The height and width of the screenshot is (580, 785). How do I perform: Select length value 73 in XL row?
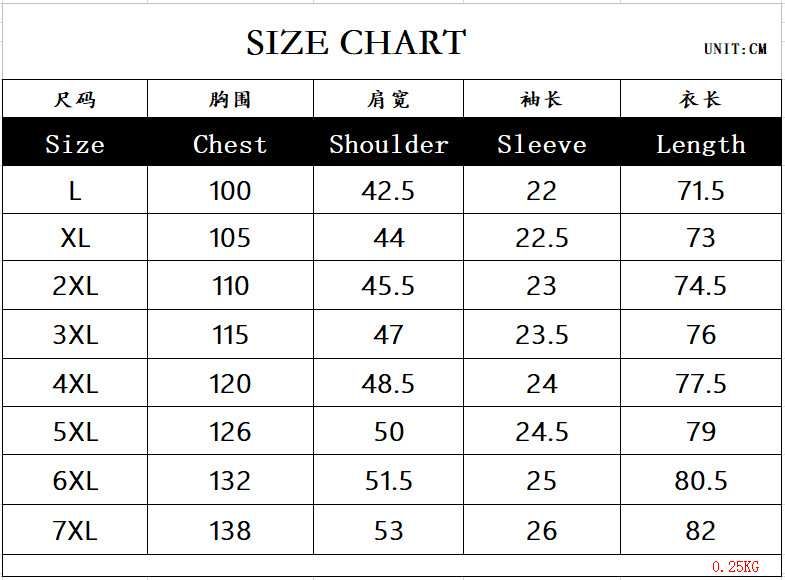[700, 238]
